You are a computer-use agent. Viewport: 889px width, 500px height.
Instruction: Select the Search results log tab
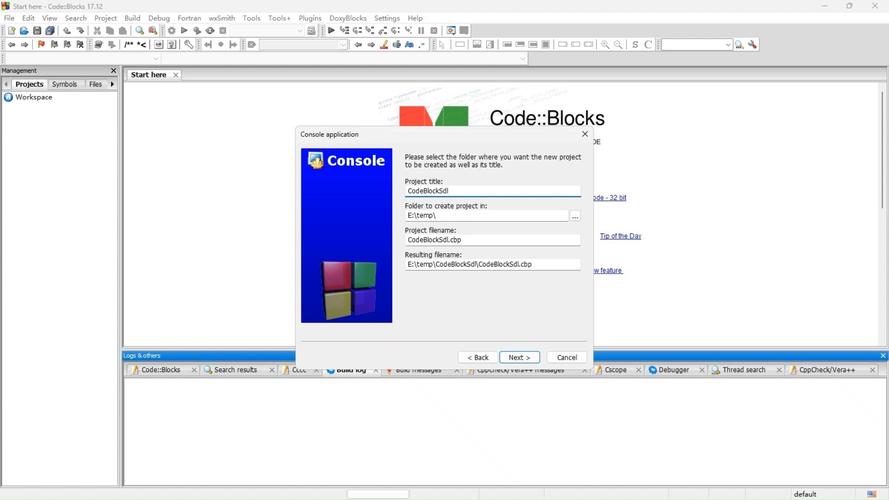coord(235,370)
